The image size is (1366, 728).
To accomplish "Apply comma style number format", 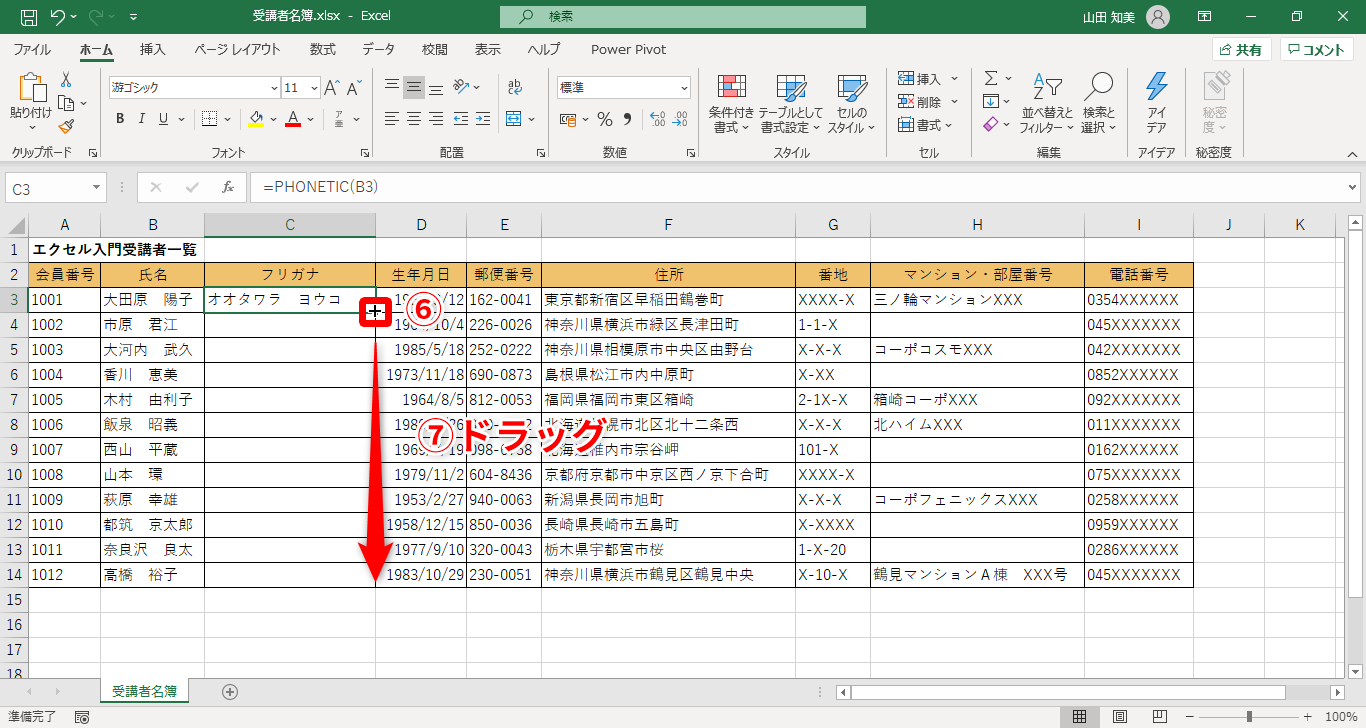I will [628, 119].
